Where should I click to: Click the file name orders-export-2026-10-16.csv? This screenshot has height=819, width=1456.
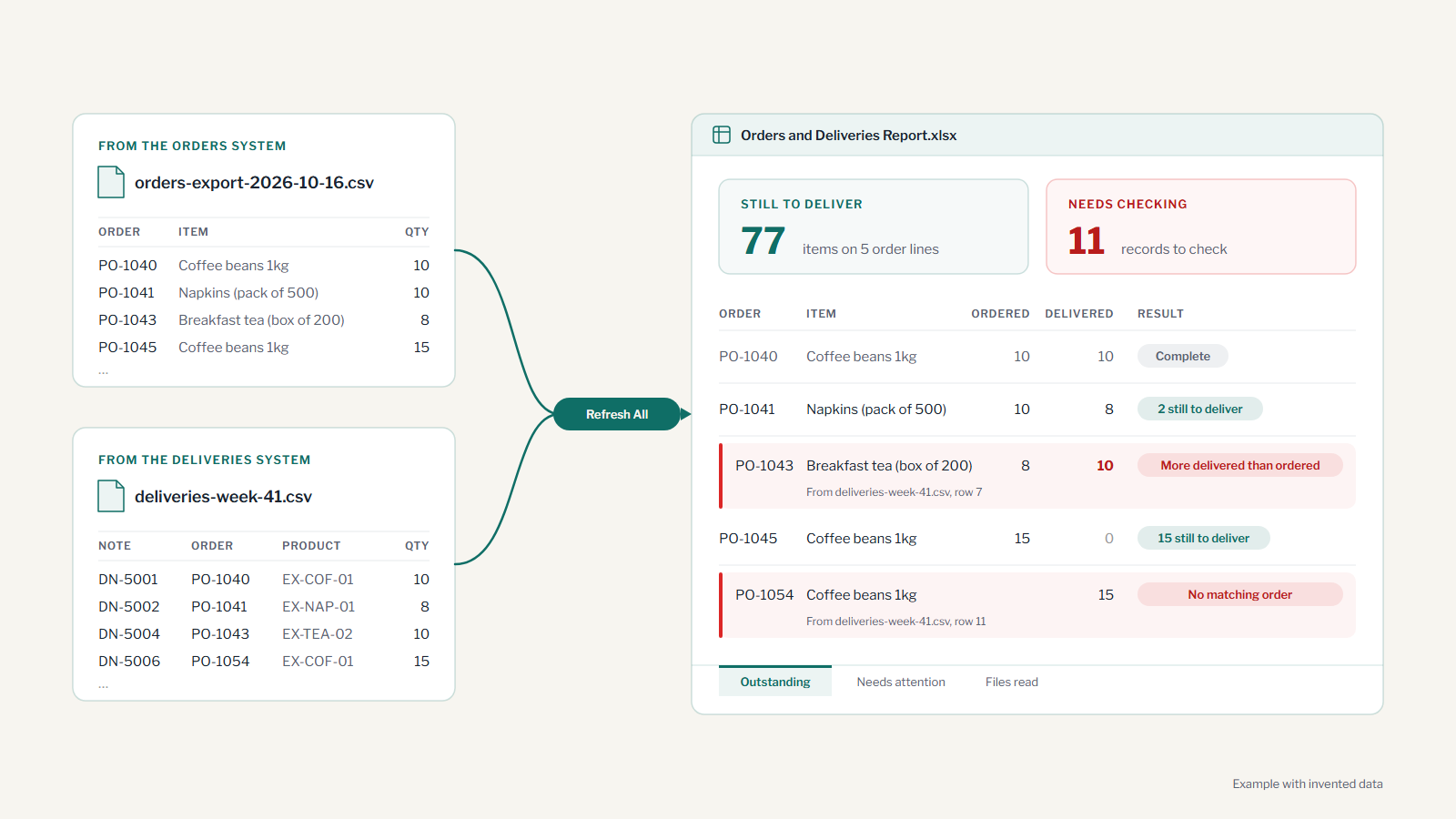tap(254, 183)
